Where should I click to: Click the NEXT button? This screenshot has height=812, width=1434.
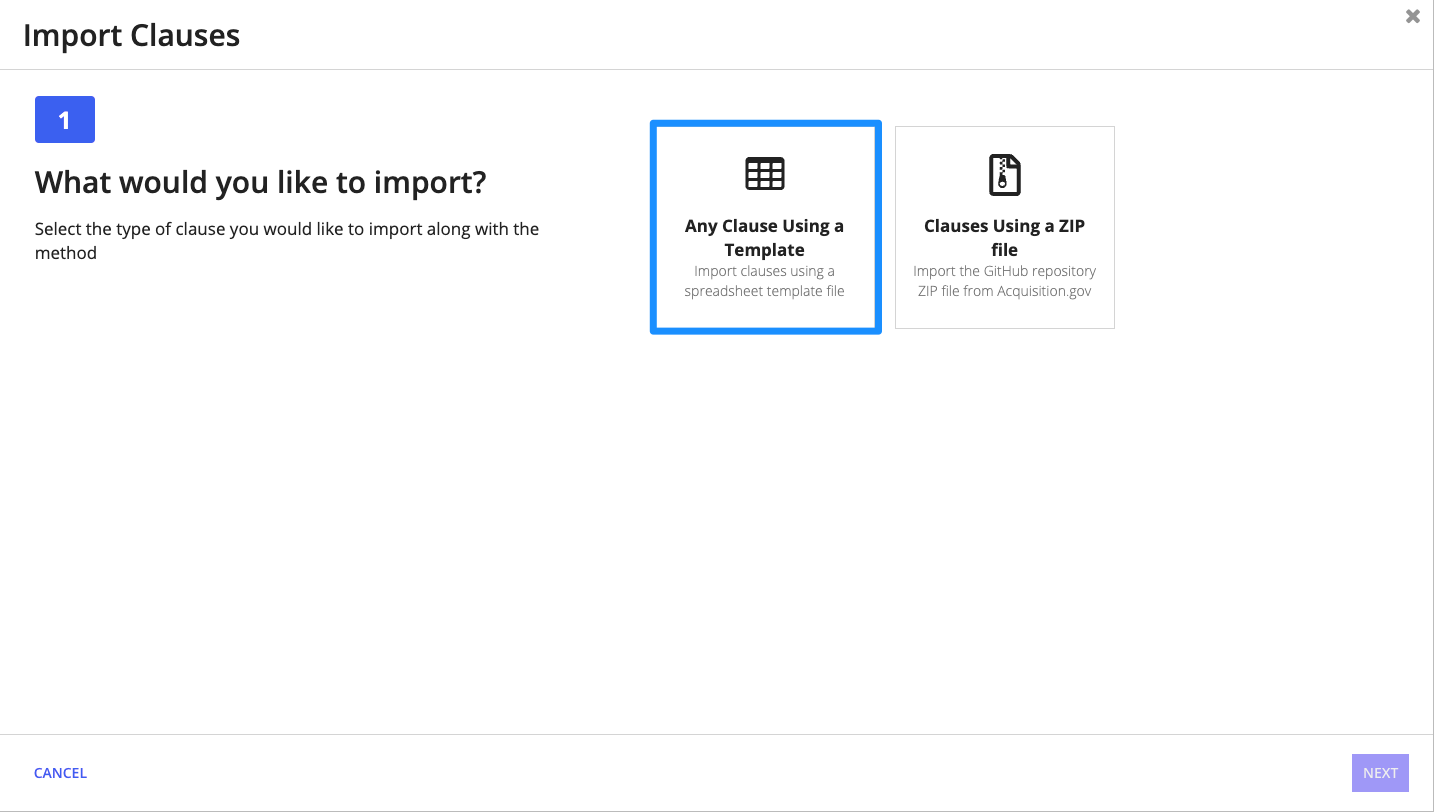coord(1380,773)
